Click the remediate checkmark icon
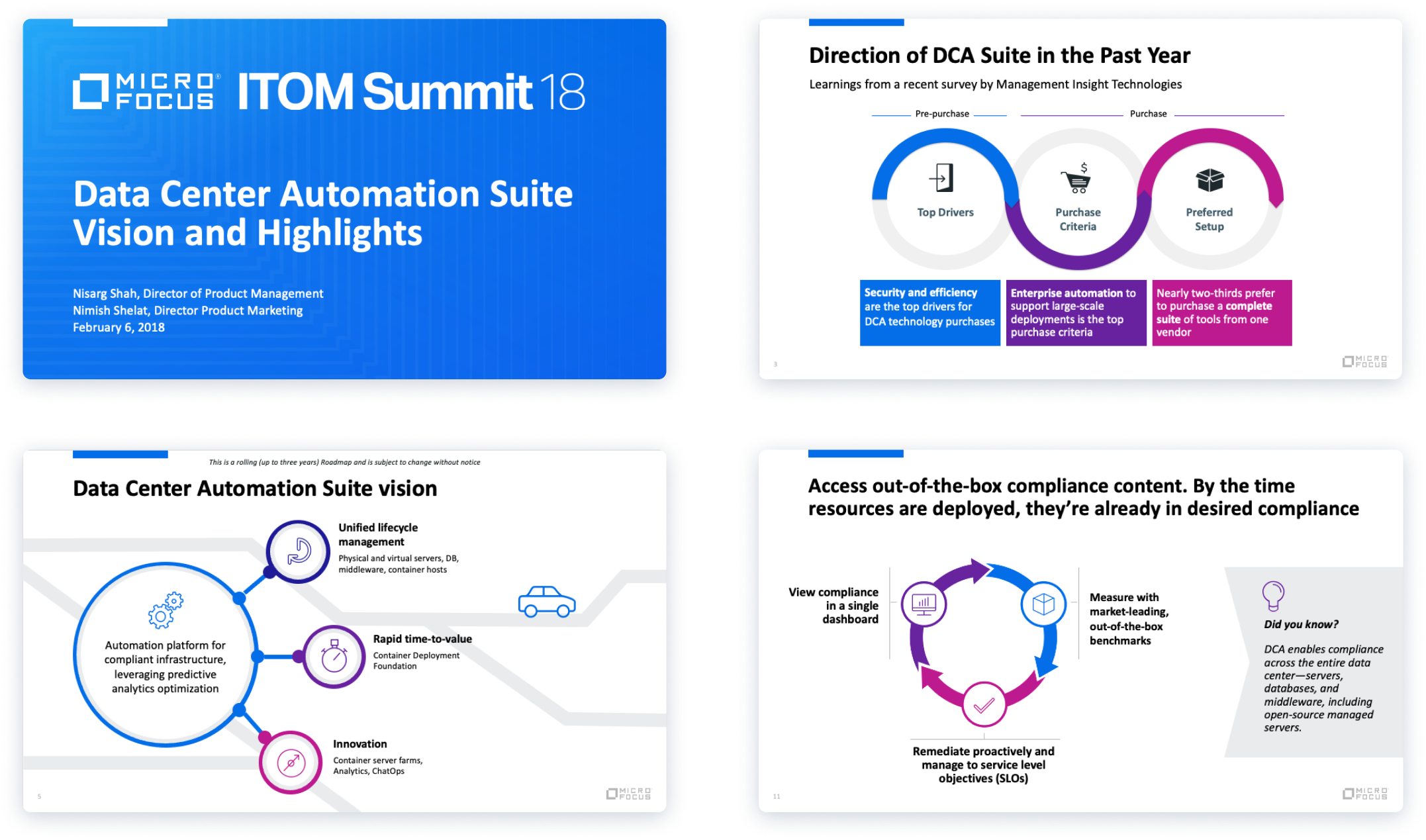 984,704
